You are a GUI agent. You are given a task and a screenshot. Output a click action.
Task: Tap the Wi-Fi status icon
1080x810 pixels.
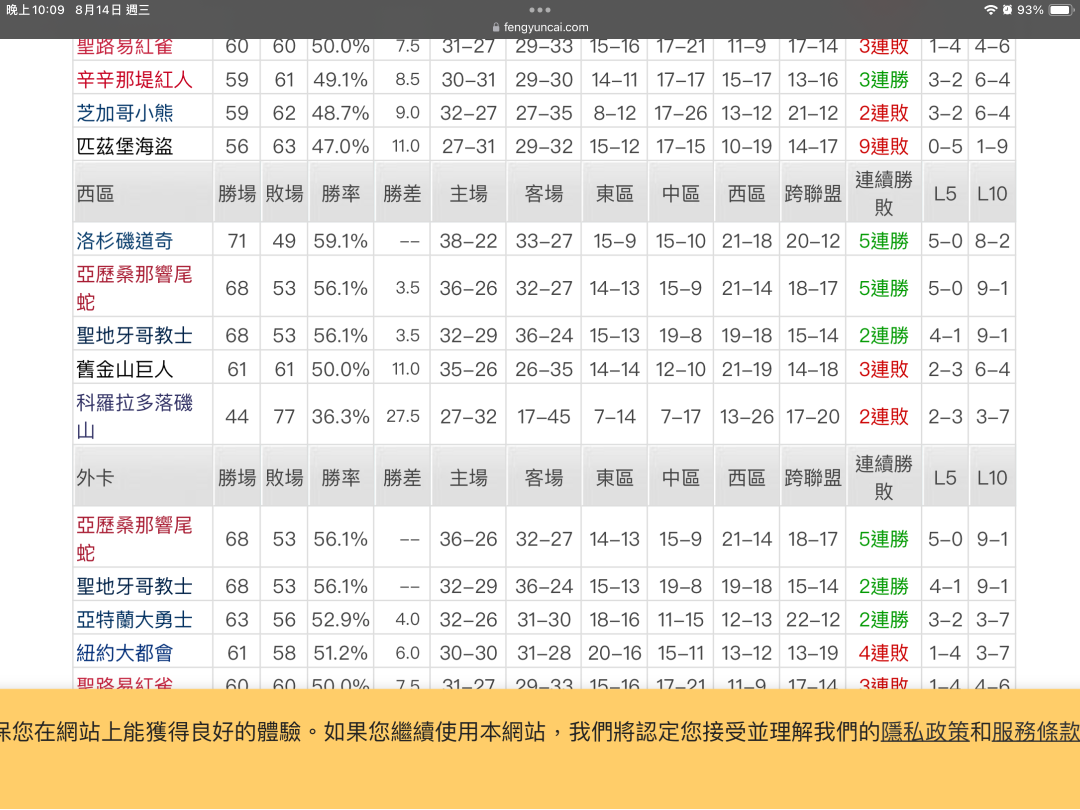[x=990, y=10]
